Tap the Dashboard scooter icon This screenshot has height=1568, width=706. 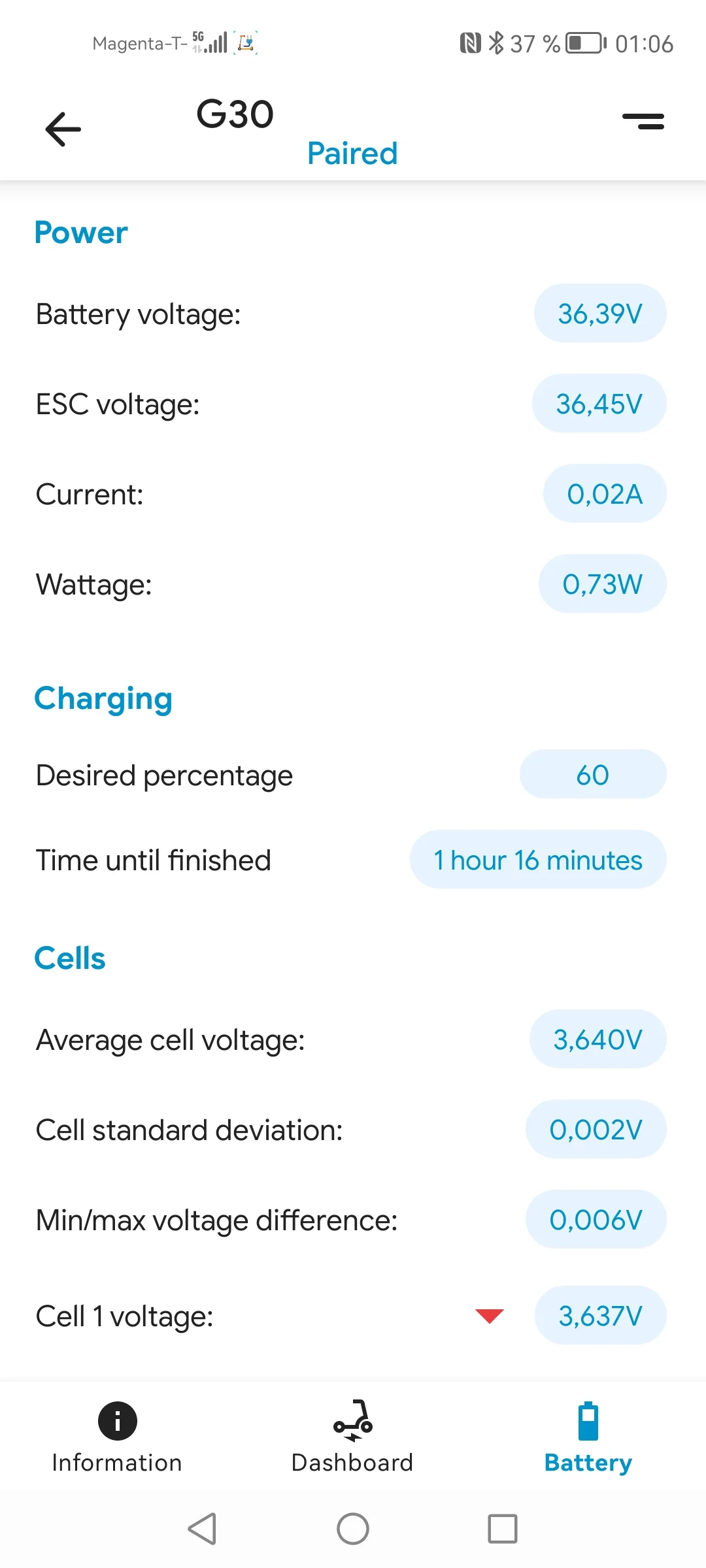(353, 1420)
